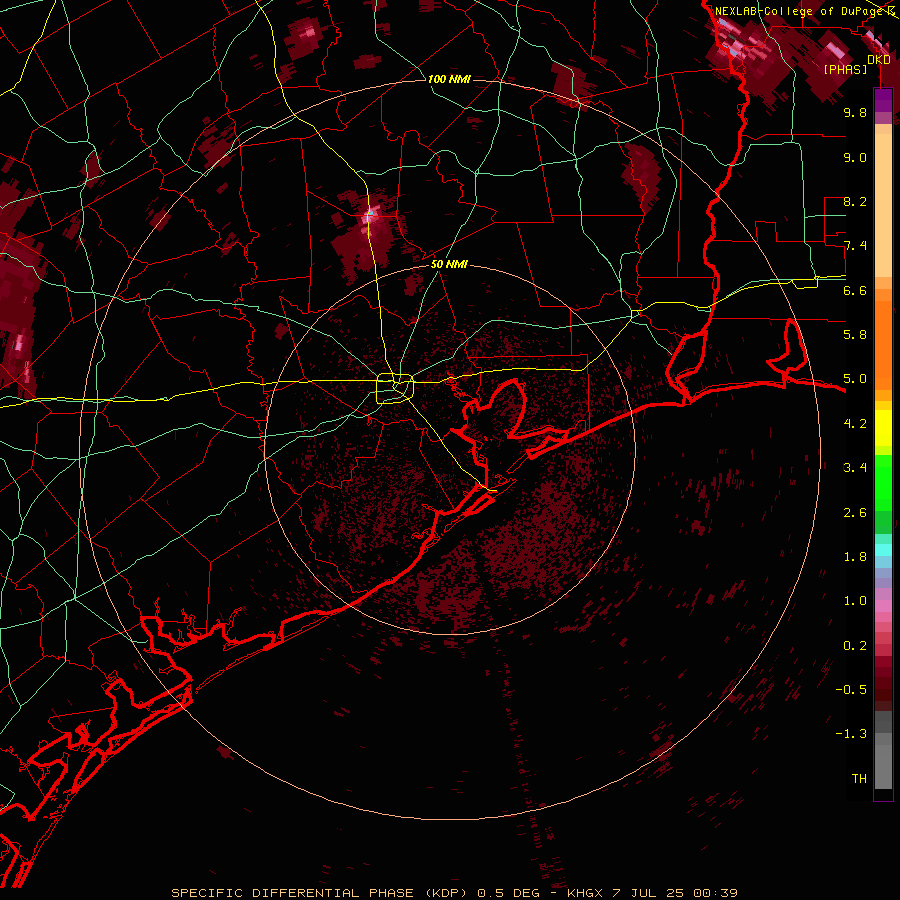Click the 4.2 color scale value
The width and height of the screenshot is (900, 900).
(855, 423)
